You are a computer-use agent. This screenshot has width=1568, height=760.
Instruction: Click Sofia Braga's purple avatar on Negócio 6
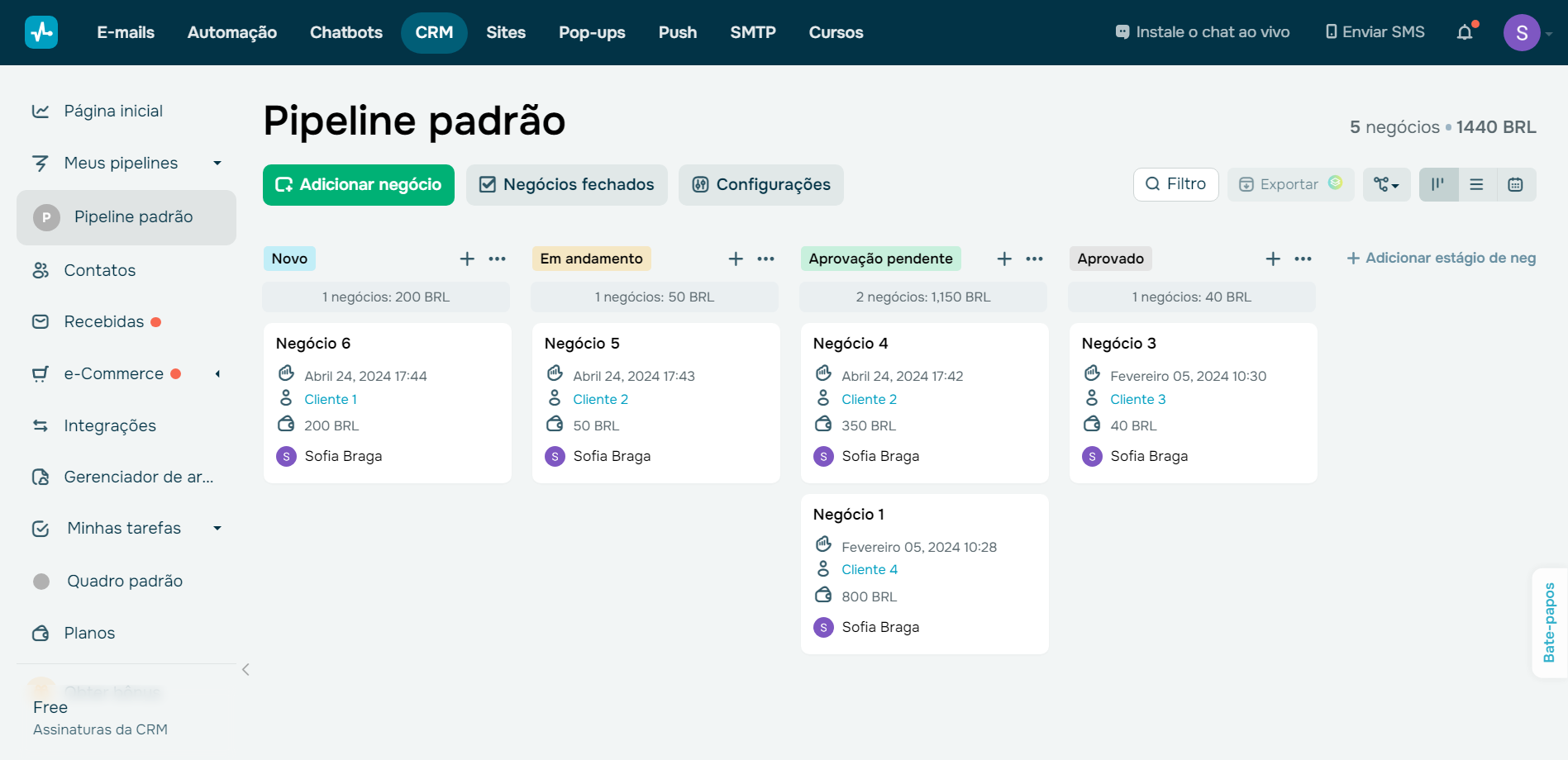[286, 455]
